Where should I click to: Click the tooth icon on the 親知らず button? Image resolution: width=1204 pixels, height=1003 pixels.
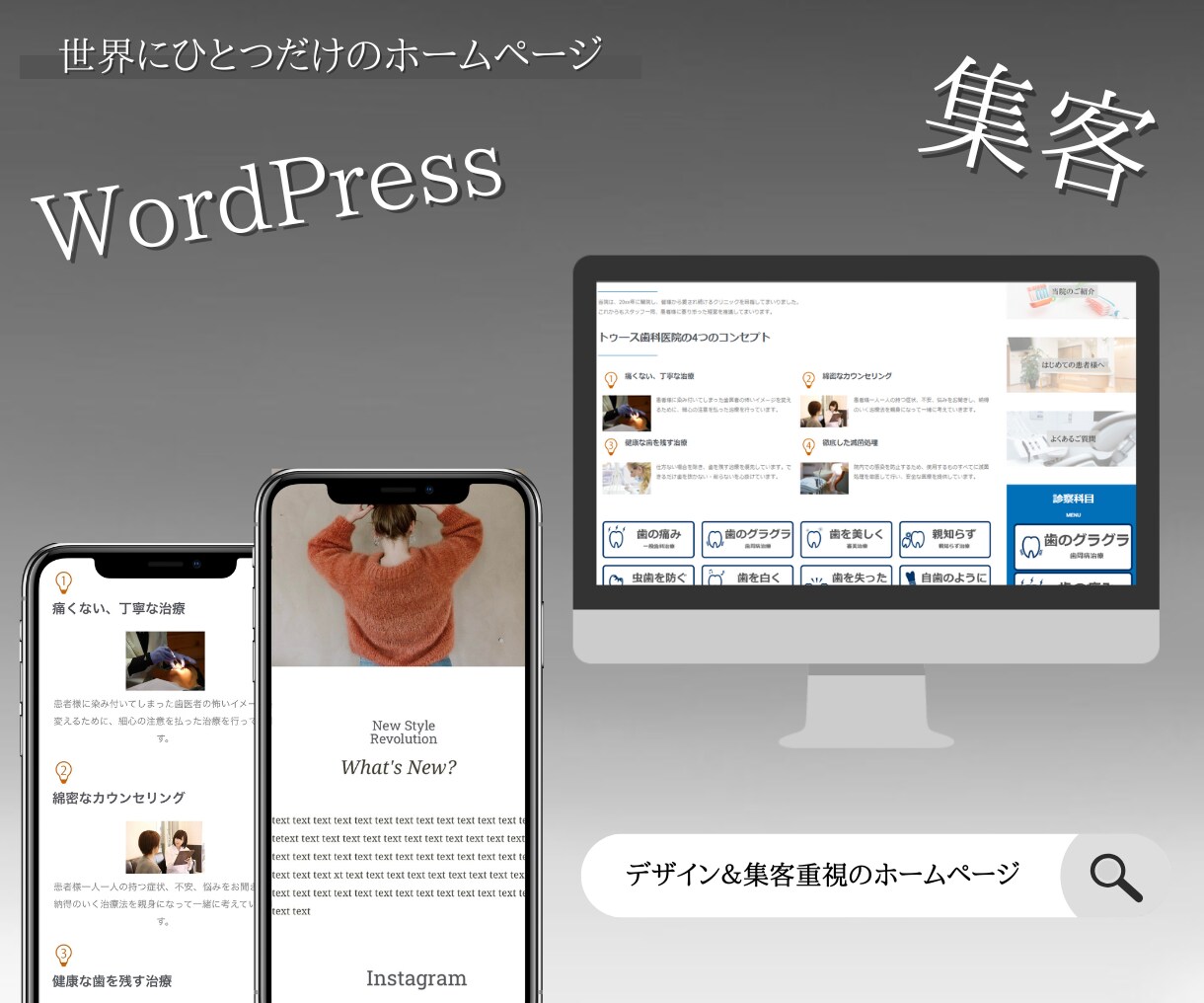coord(914,539)
